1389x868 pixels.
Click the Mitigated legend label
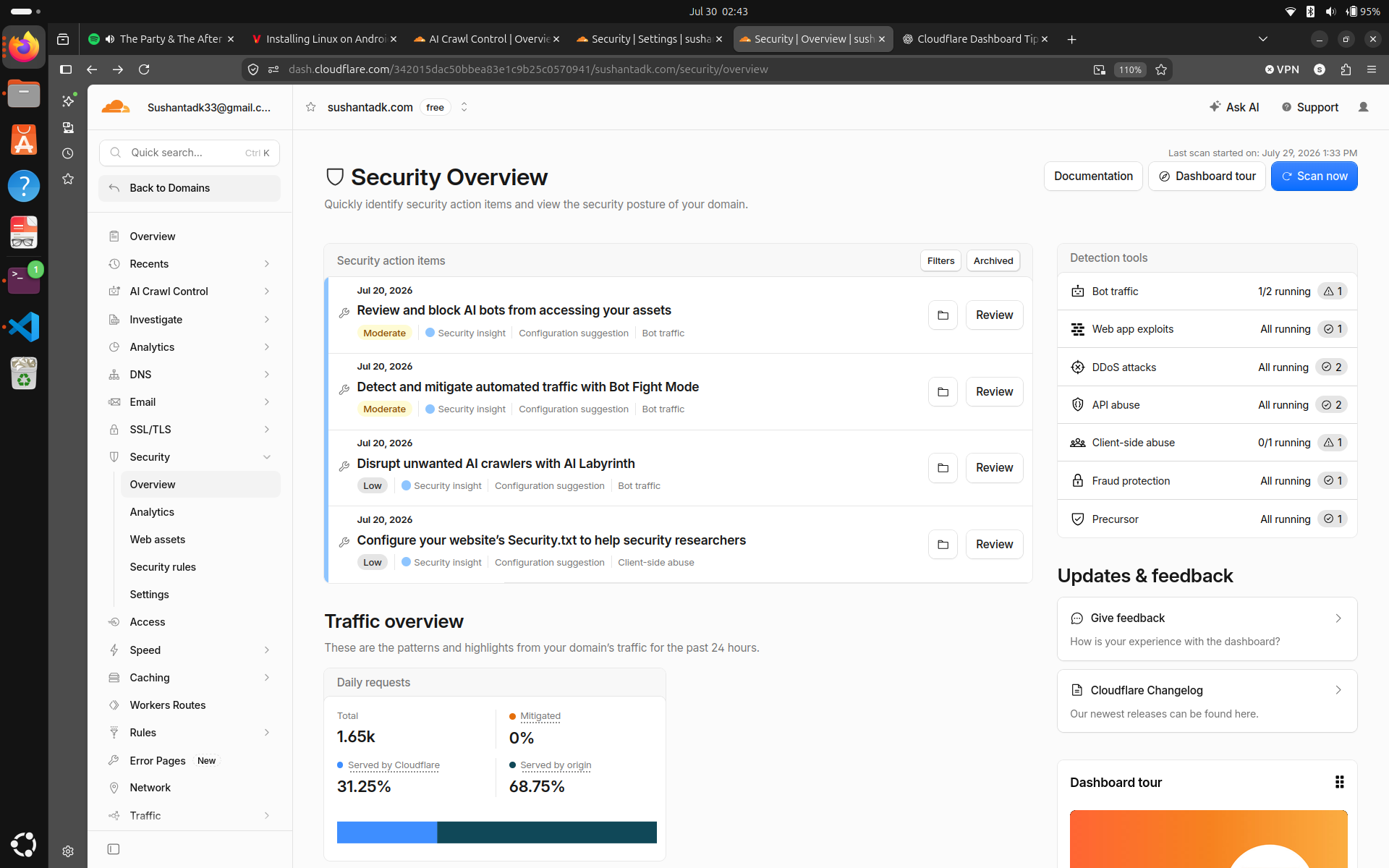click(x=540, y=716)
